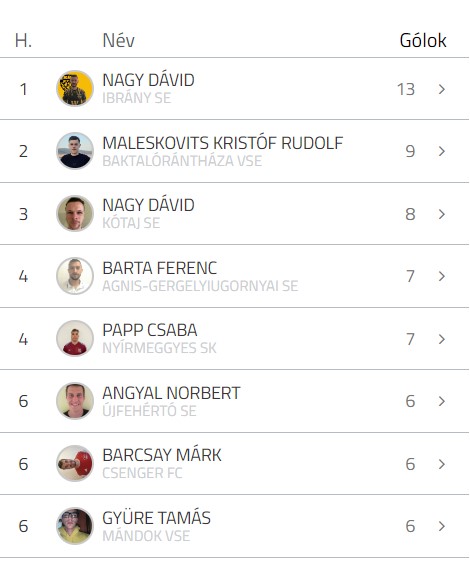Open Barta Ferenc's profile picture
This screenshot has width=470, height=565.
75,276
